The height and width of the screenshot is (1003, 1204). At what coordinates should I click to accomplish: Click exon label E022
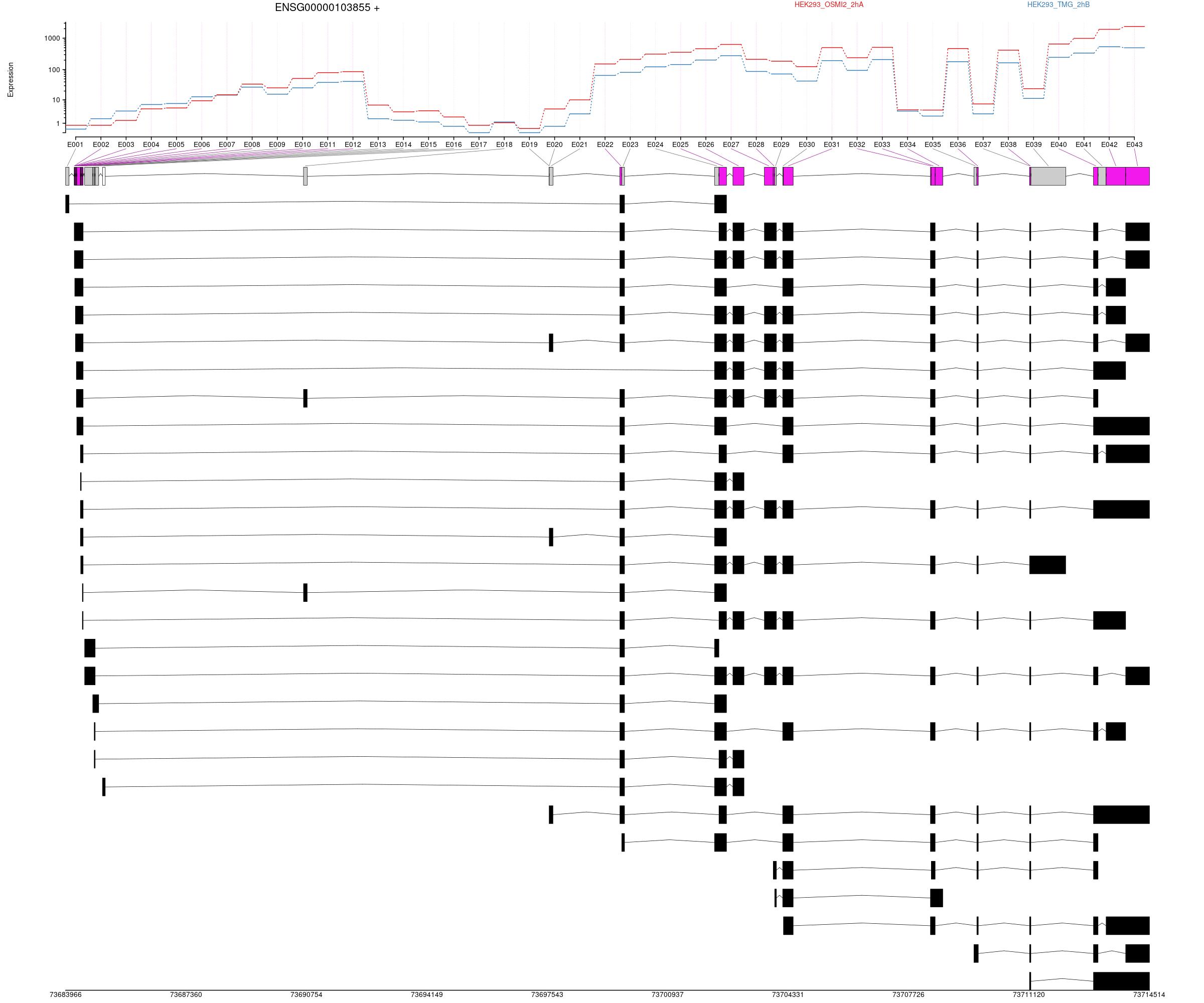(605, 145)
